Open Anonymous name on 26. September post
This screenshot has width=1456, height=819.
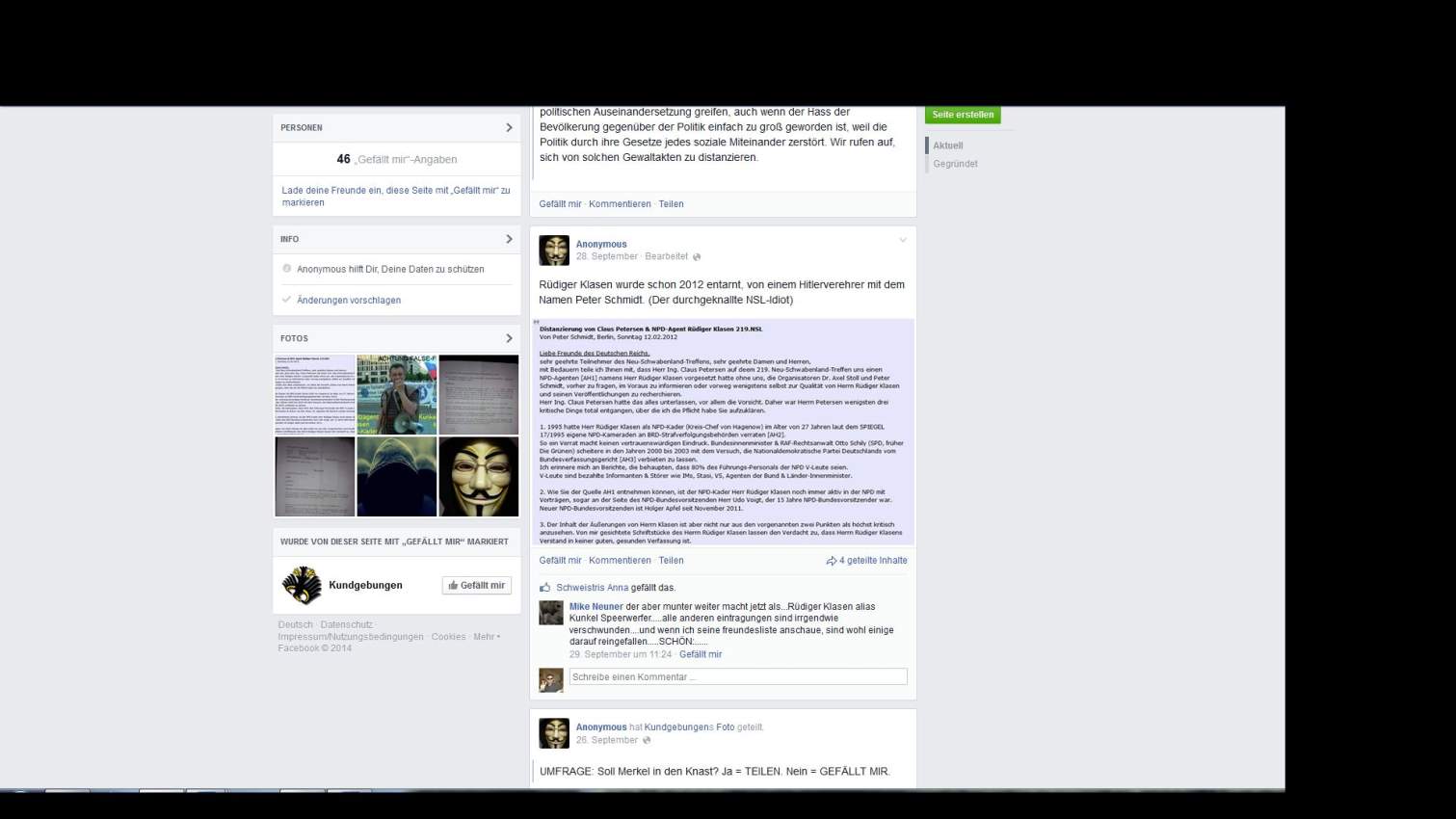tap(601, 727)
